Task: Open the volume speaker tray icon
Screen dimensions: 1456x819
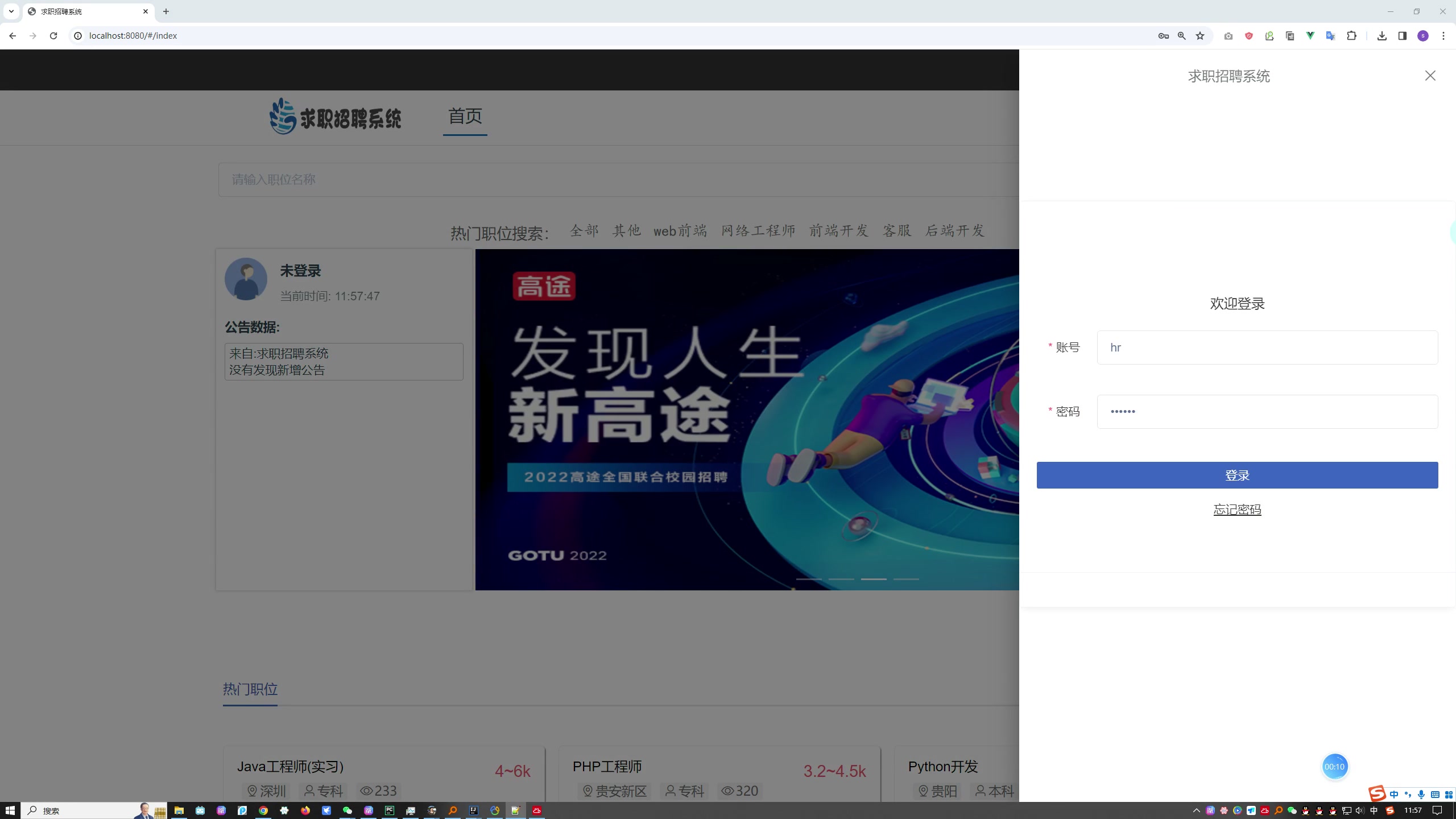Action: [x=1360, y=810]
